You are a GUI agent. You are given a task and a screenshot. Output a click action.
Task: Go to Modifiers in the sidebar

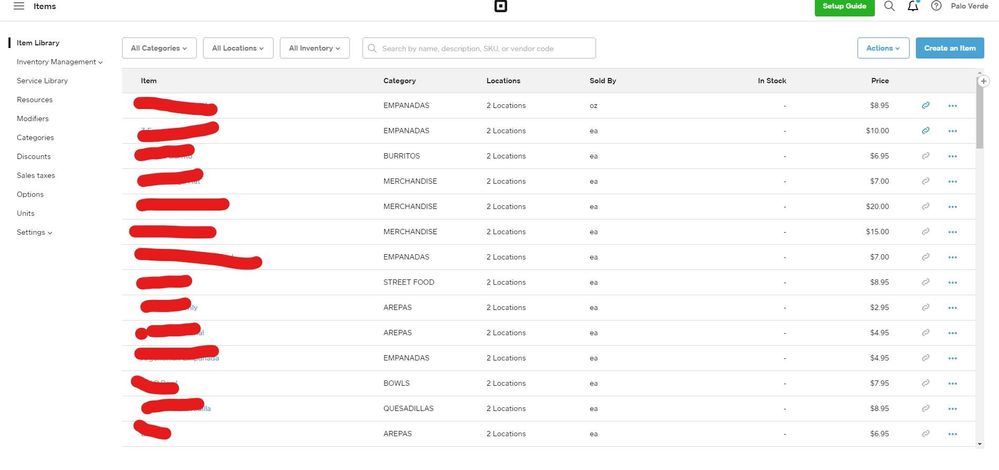[32, 119]
